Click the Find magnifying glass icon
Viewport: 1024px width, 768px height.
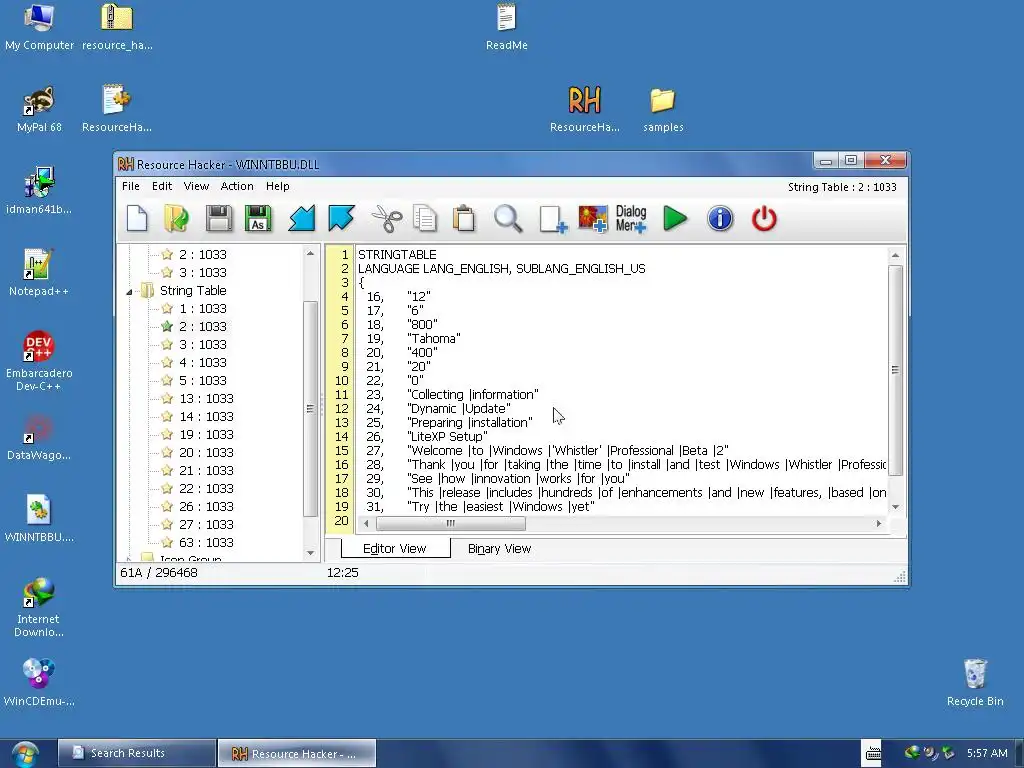[x=508, y=218]
